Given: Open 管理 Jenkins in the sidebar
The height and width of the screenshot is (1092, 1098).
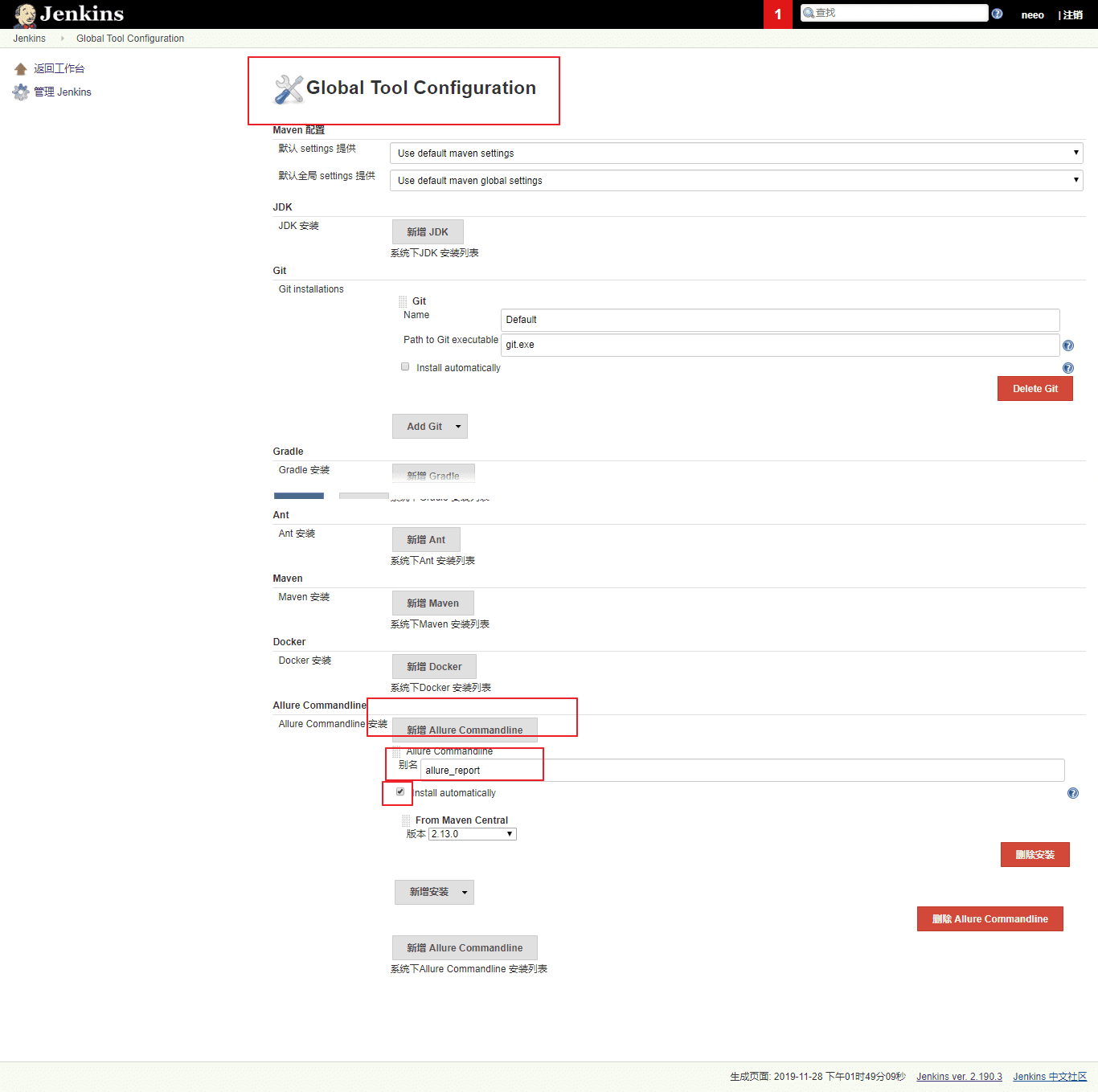Looking at the screenshot, I should tap(63, 92).
